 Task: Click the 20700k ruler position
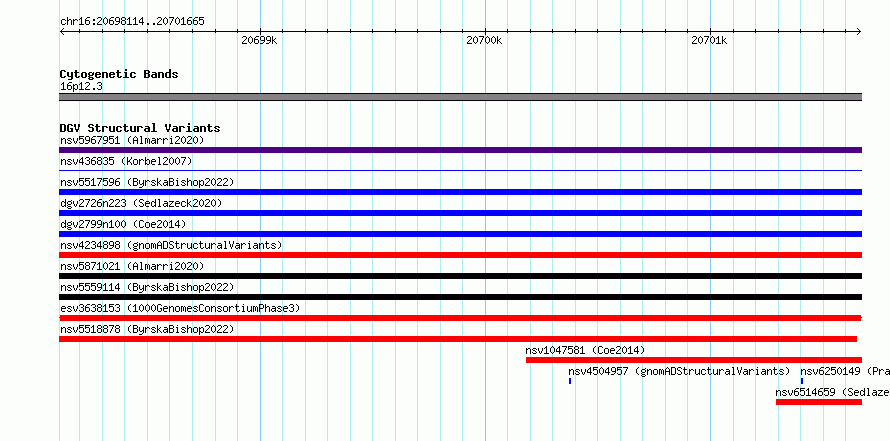(x=484, y=40)
